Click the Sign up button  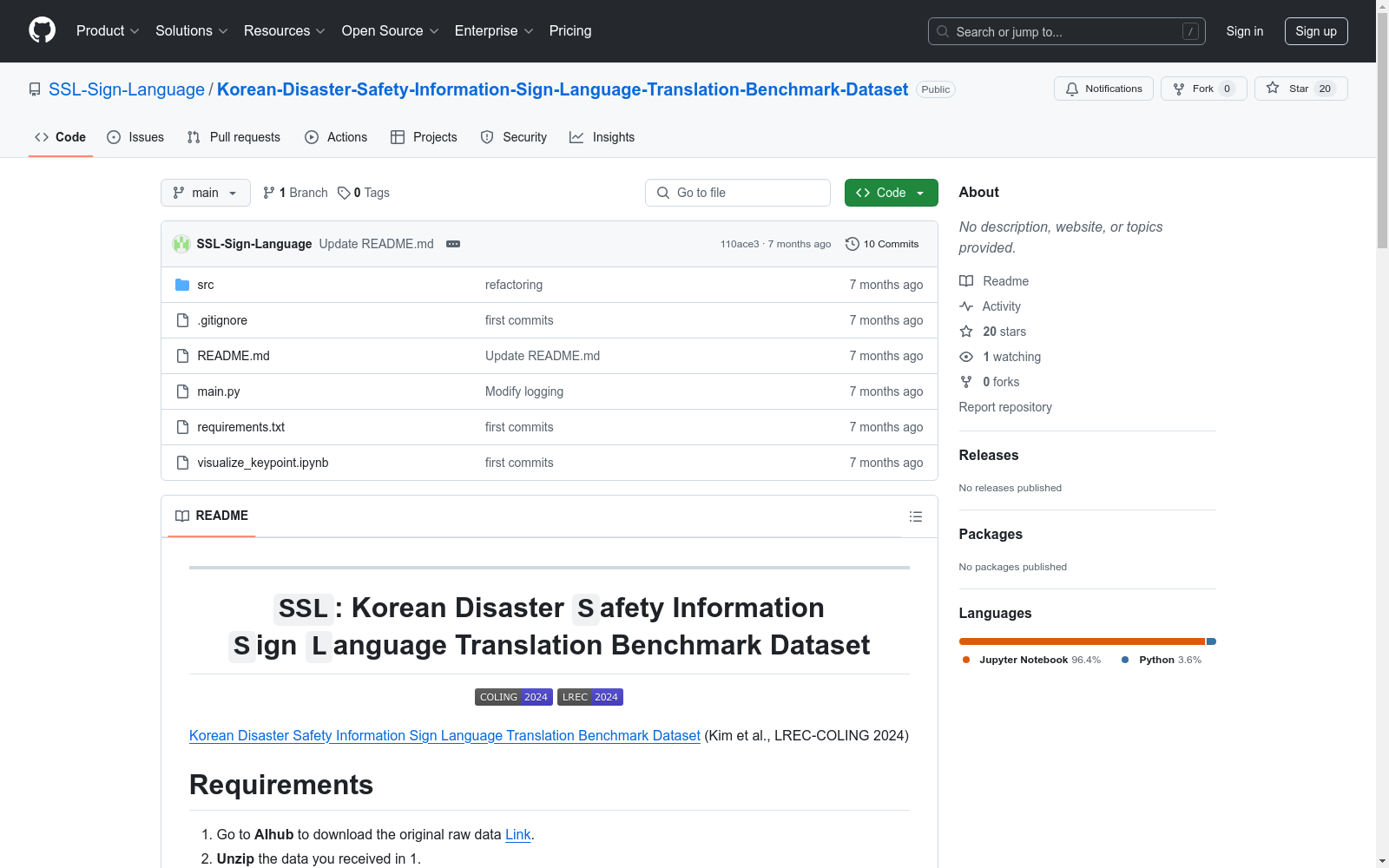click(x=1316, y=31)
